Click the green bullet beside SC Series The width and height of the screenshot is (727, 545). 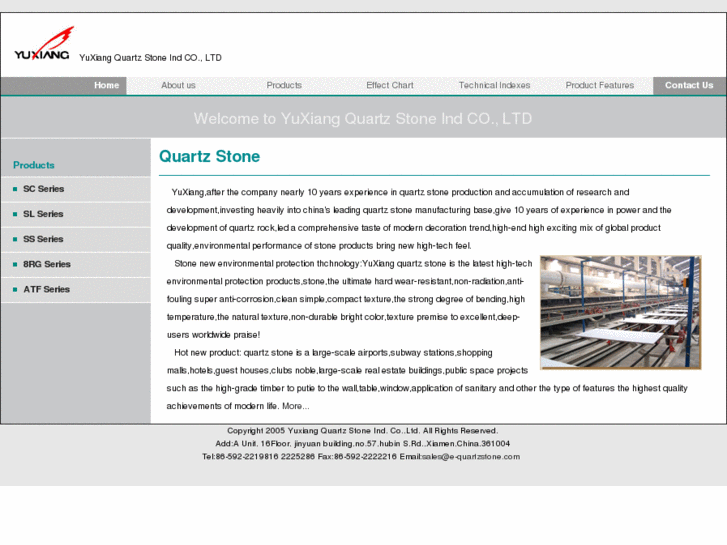click(x=15, y=189)
